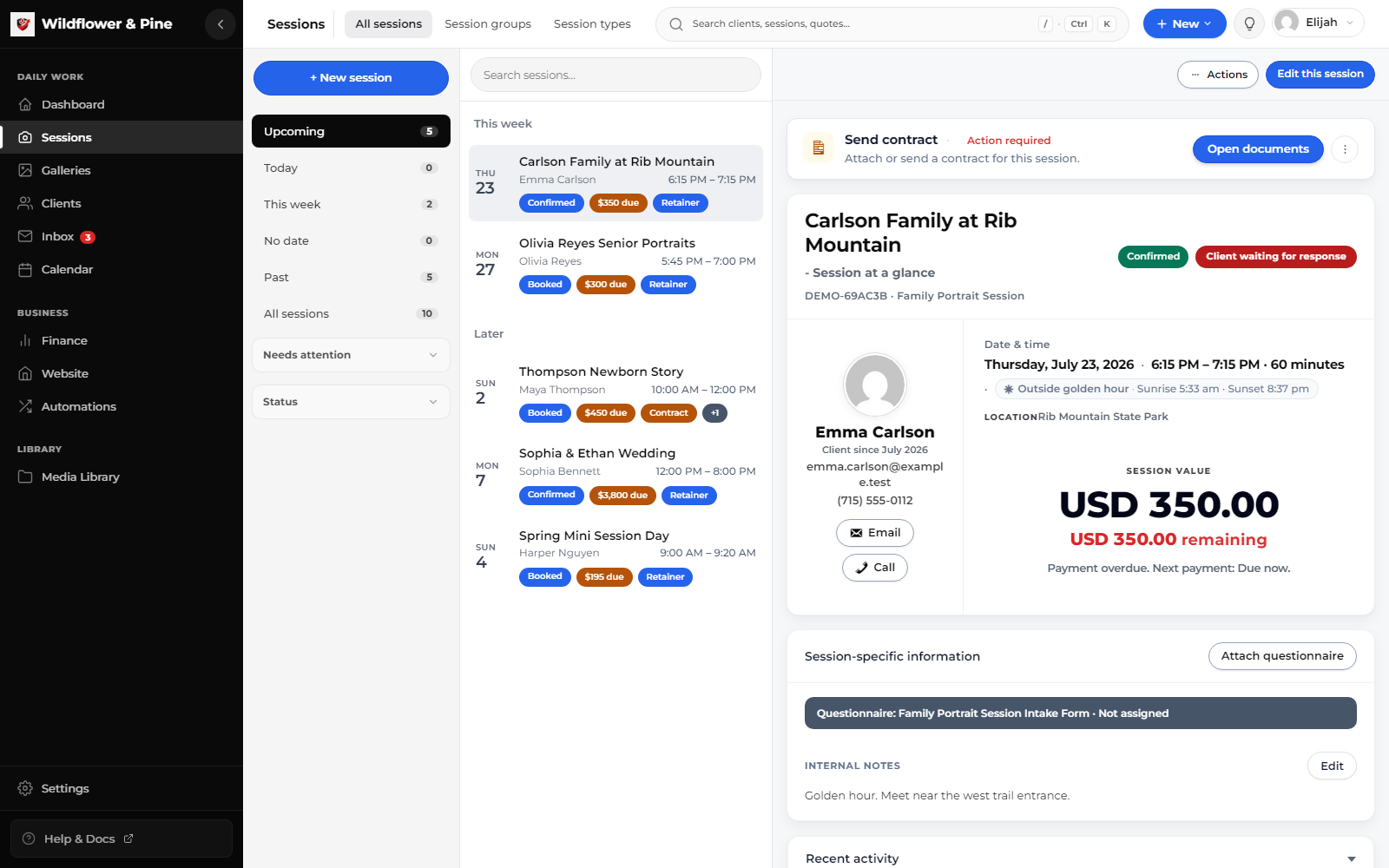Open the Elijah account menu
This screenshot has width=1389, height=868.
[x=1318, y=23]
